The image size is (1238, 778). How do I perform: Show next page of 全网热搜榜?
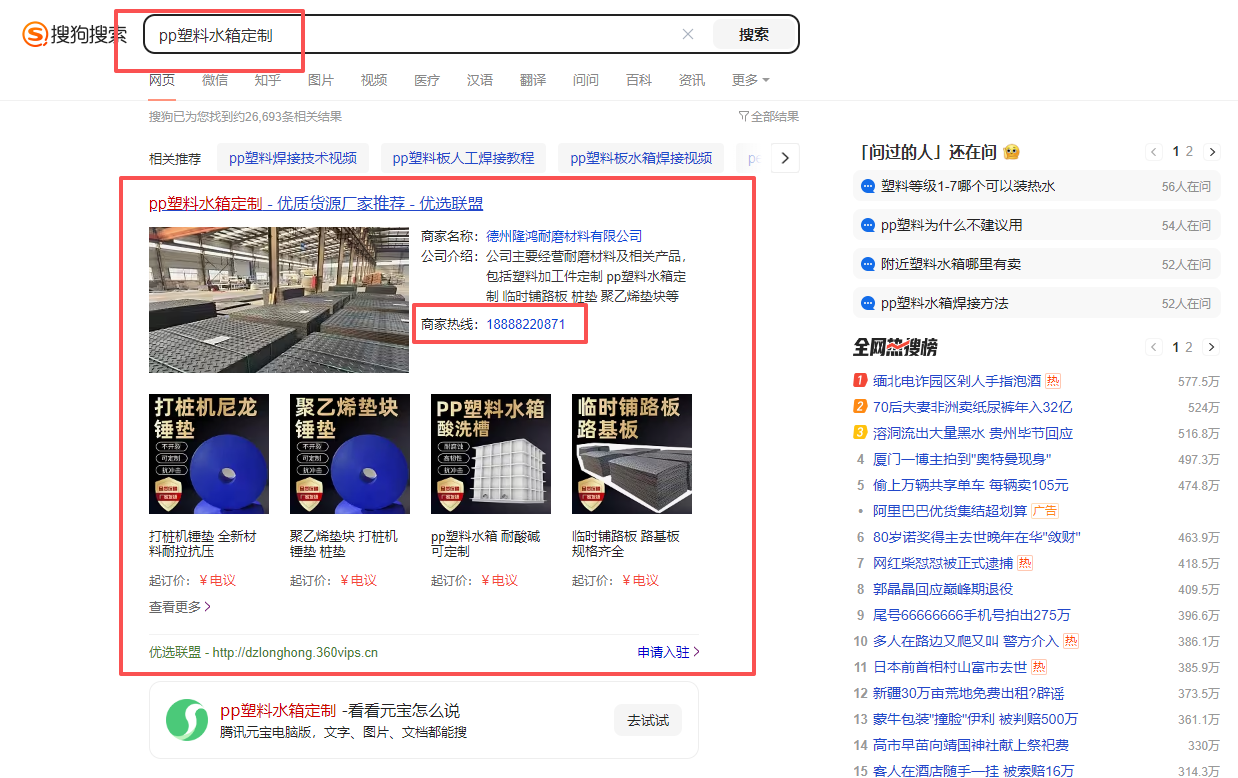click(x=1212, y=347)
